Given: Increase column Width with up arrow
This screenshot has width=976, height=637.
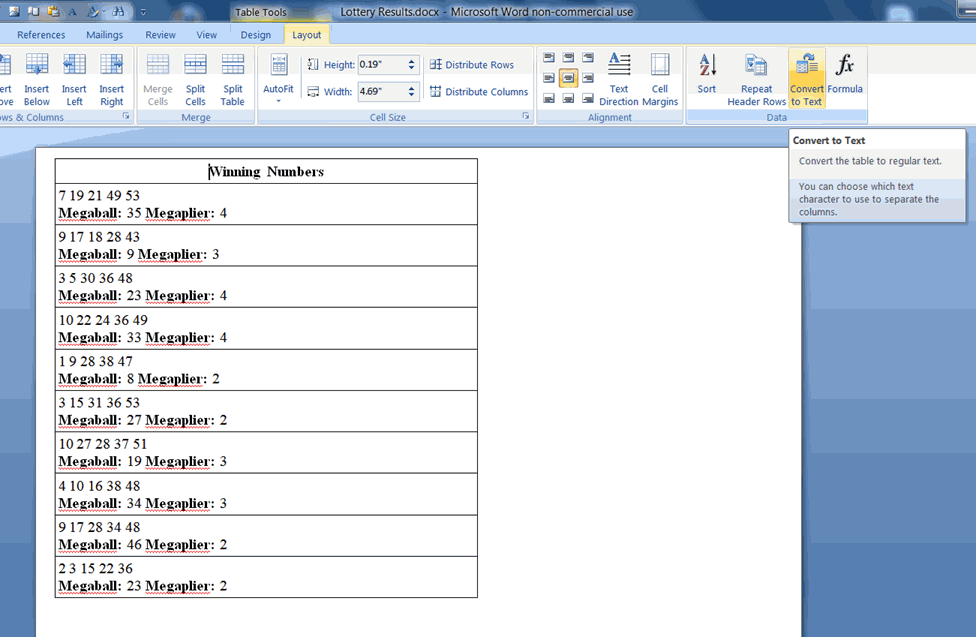Looking at the screenshot, I should [x=411, y=88].
